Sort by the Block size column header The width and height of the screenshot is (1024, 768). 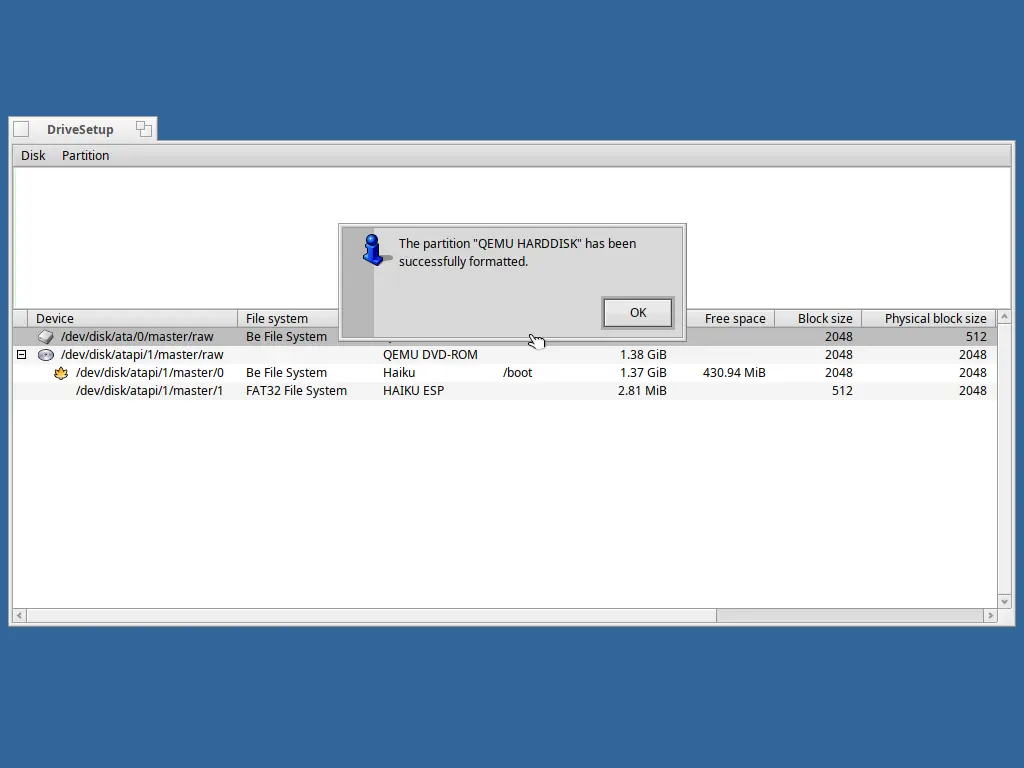point(818,319)
